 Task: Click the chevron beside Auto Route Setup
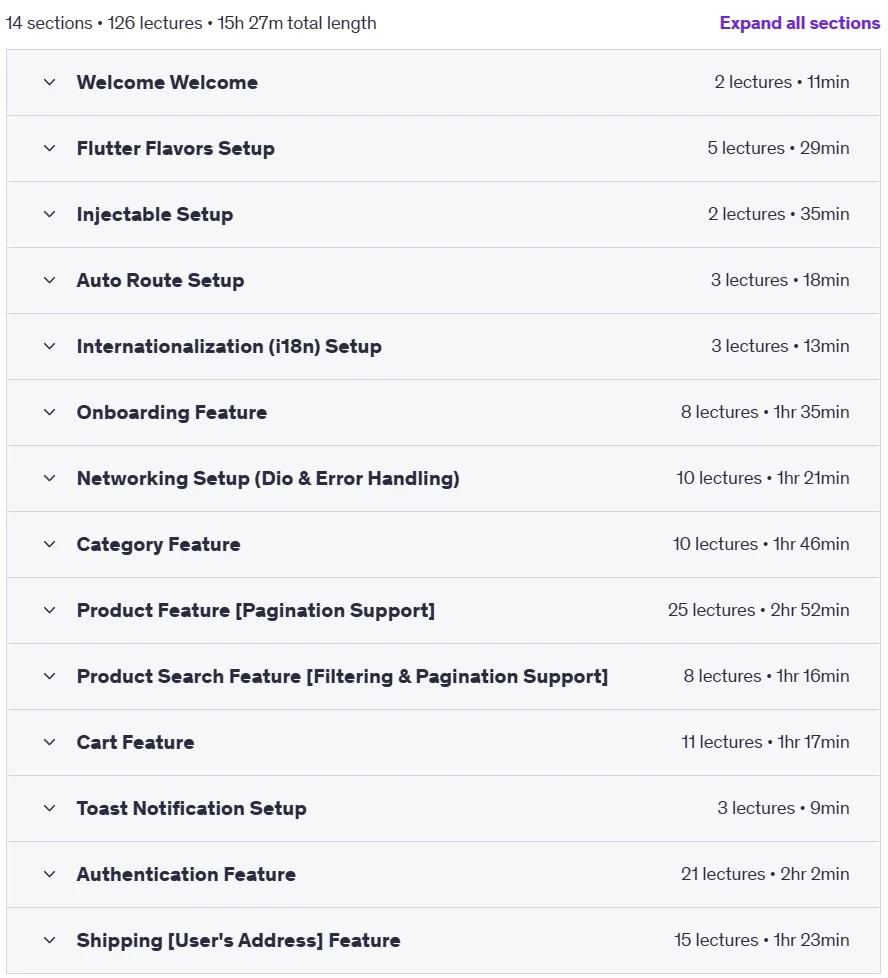click(49, 281)
